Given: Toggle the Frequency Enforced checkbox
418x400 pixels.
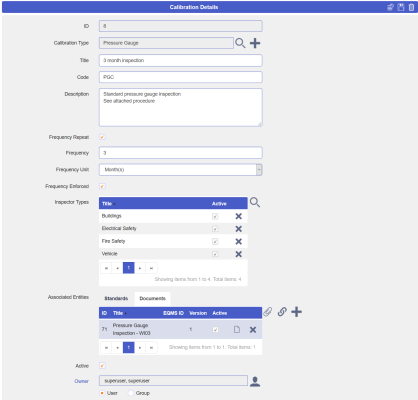Looking at the screenshot, I should [102, 186].
